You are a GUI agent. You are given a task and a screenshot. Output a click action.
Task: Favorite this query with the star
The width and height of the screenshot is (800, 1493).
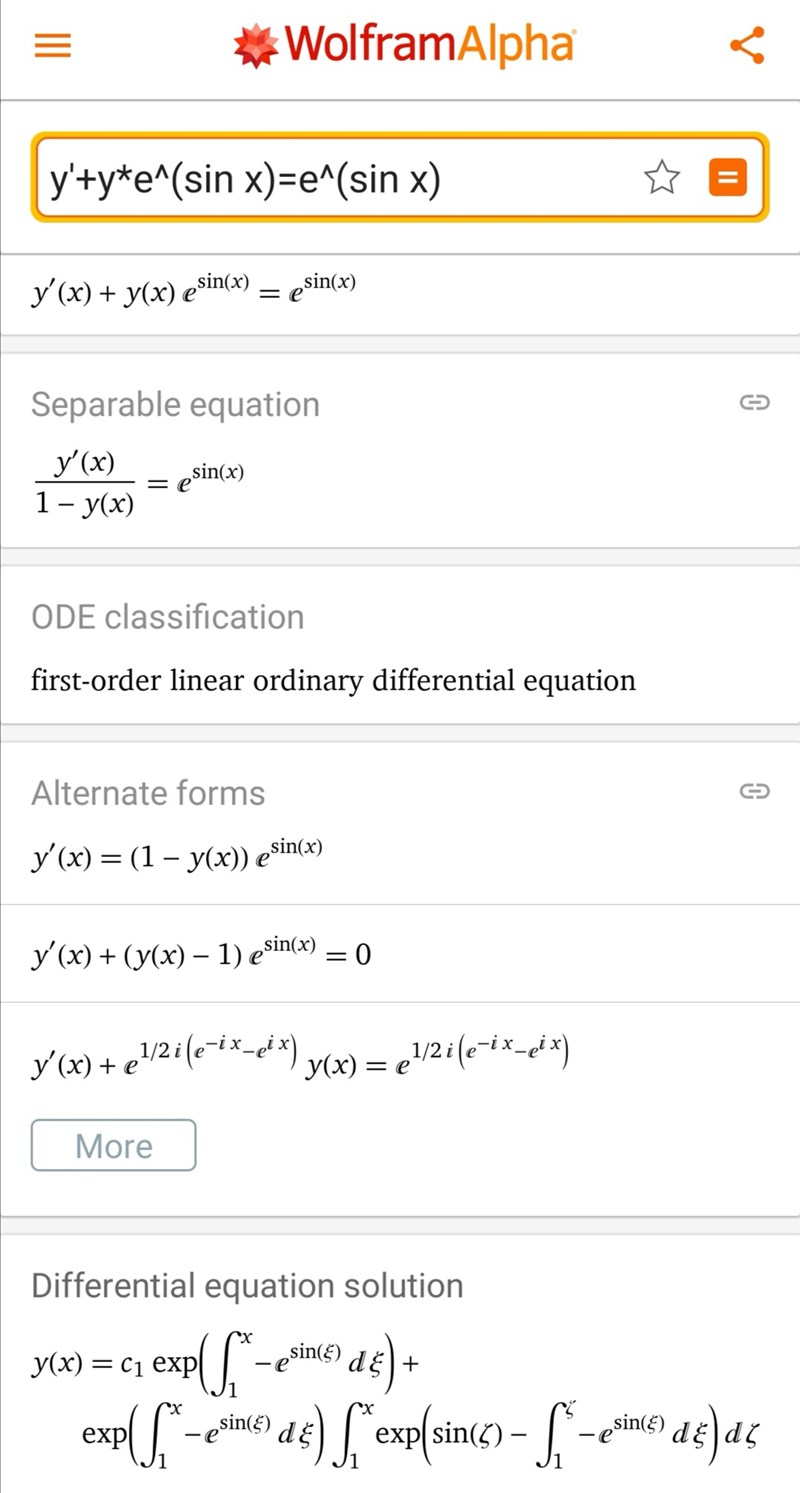661,179
